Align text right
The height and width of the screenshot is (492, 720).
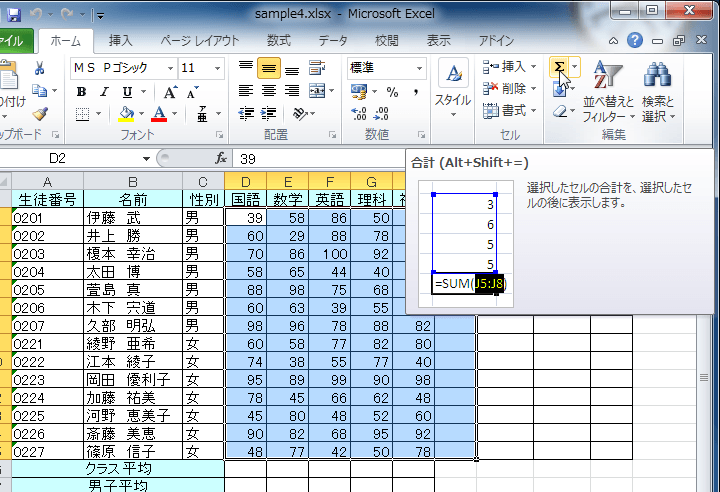click(292, 91)
